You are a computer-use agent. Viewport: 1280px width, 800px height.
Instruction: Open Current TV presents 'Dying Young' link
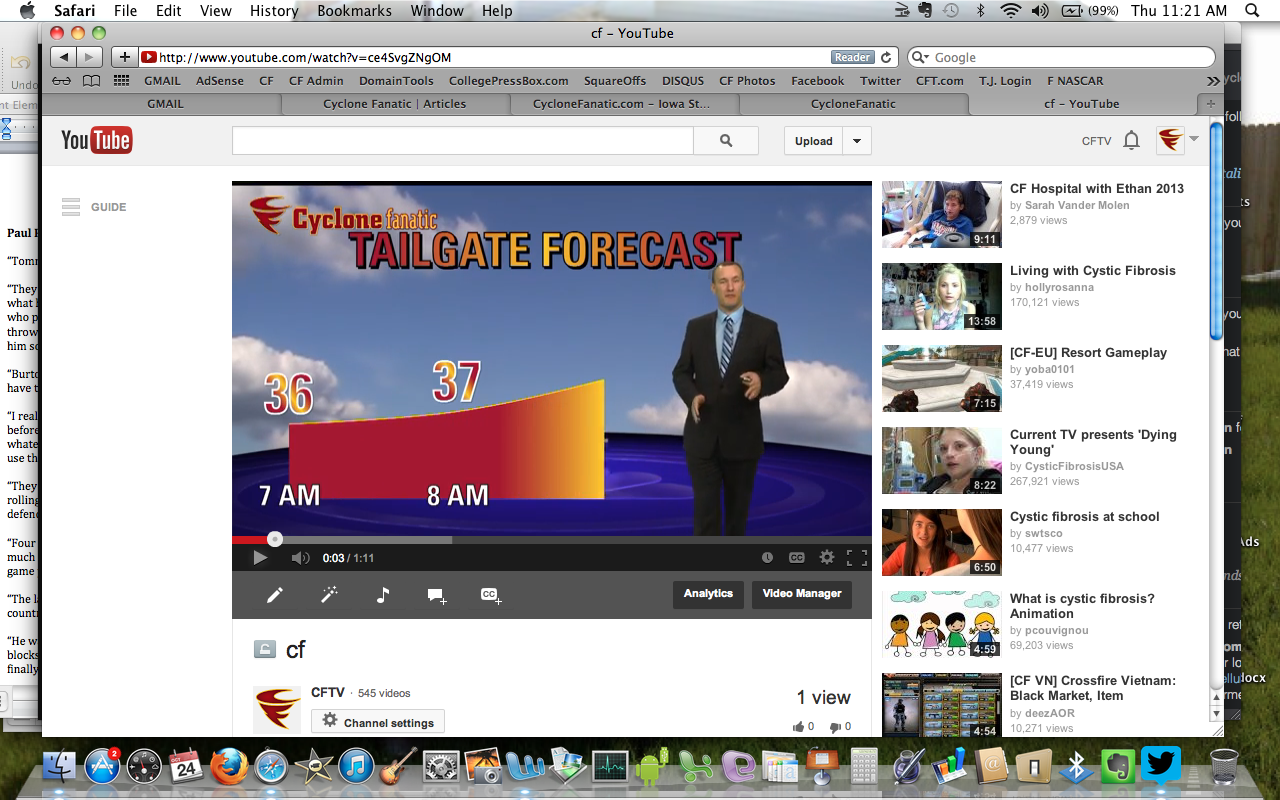coord(1093,442)
